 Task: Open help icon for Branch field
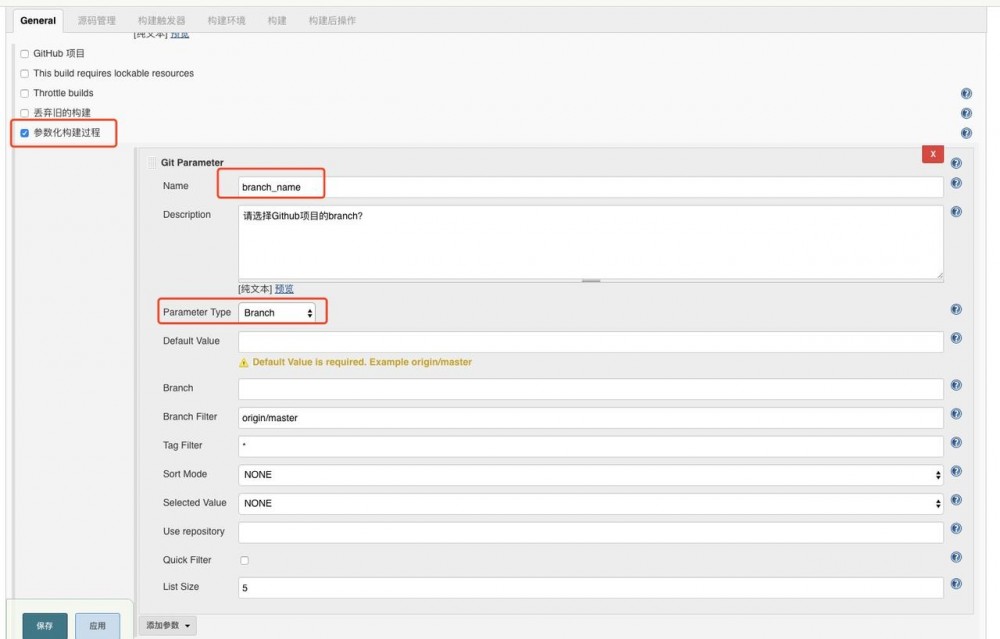[956, 385]
